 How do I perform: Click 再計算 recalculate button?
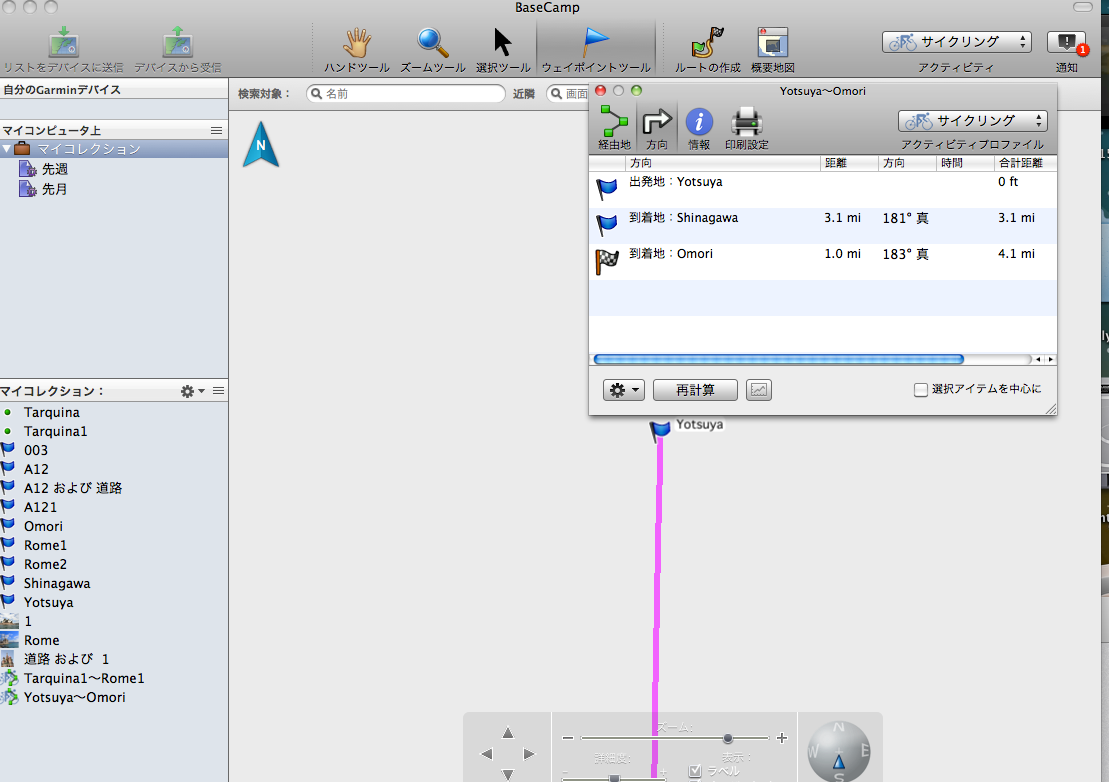click(x=695, y=390)
